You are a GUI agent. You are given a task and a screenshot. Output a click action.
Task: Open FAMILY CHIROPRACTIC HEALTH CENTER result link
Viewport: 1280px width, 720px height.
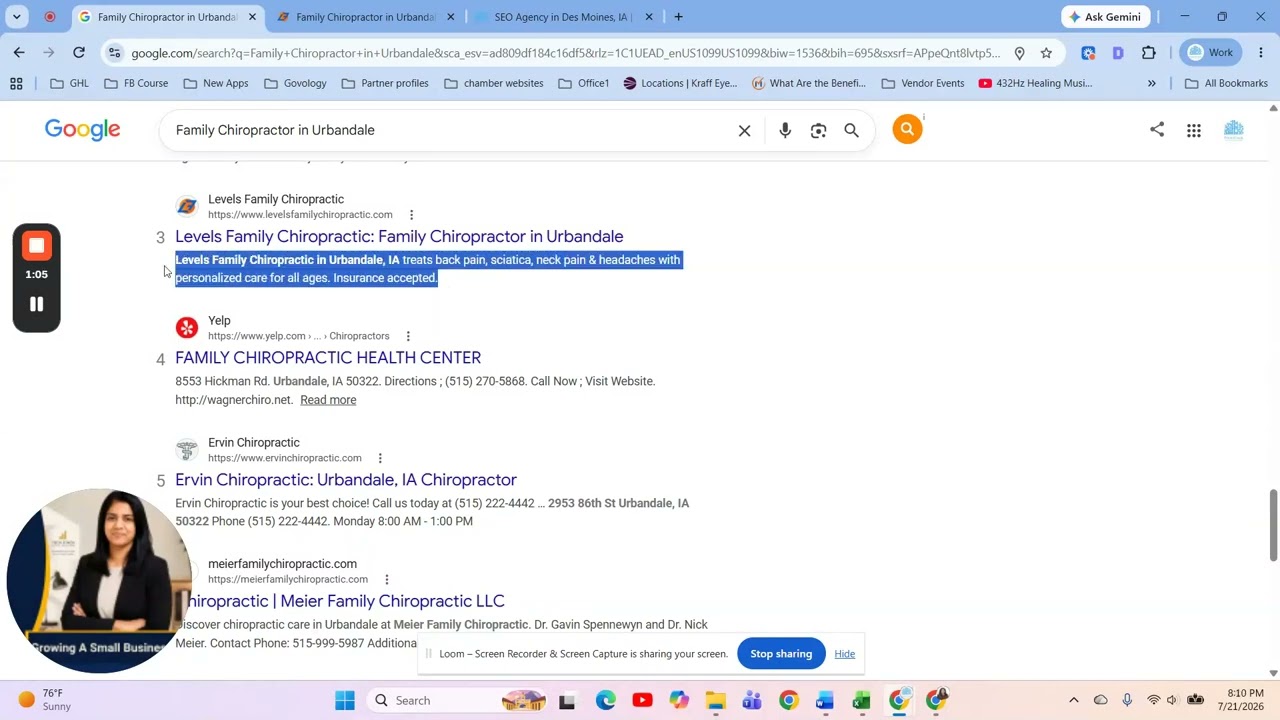click(x=328, y=358)
